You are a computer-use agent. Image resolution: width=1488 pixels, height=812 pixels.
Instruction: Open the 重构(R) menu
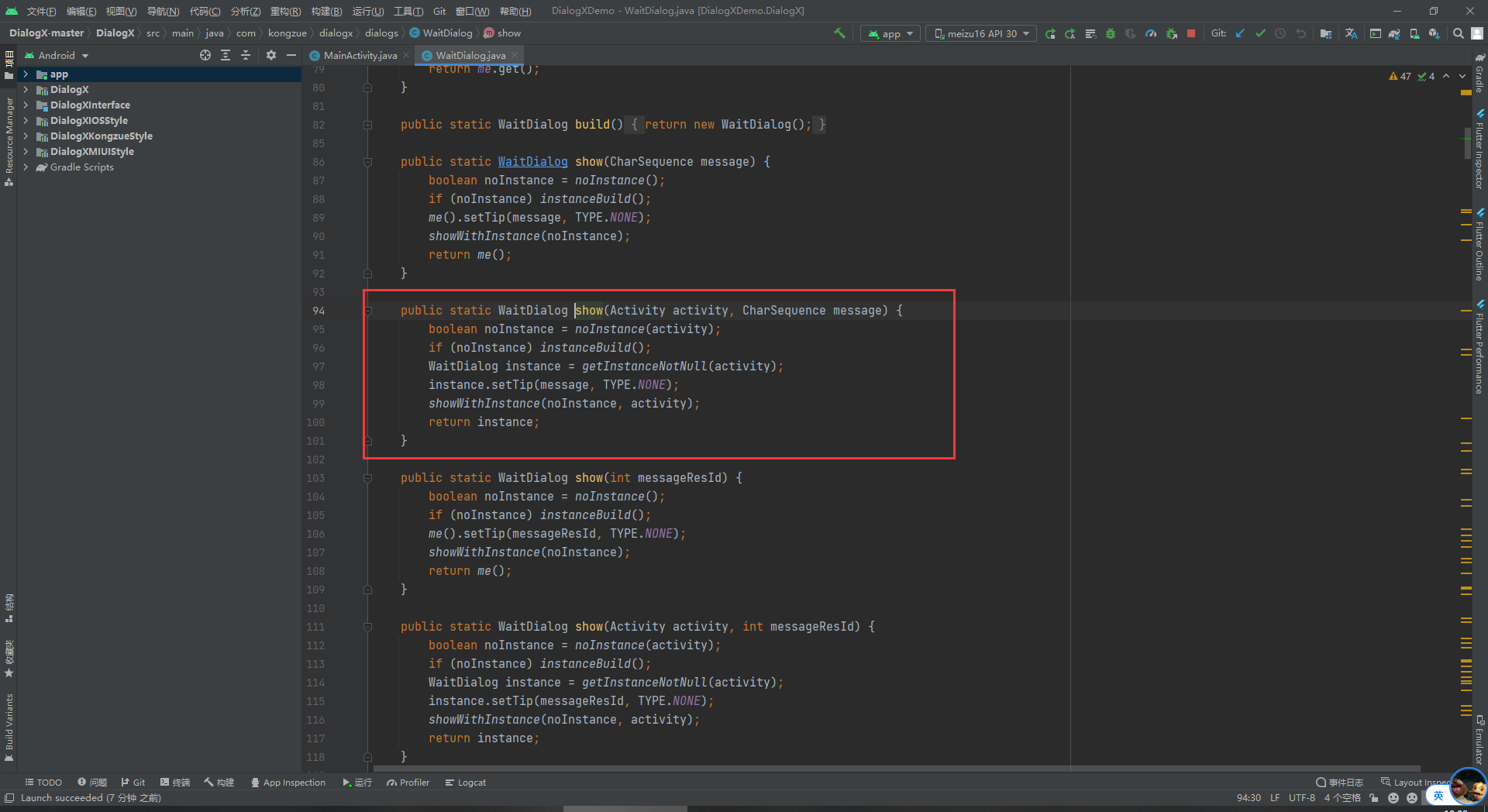(x=285, y=11)
